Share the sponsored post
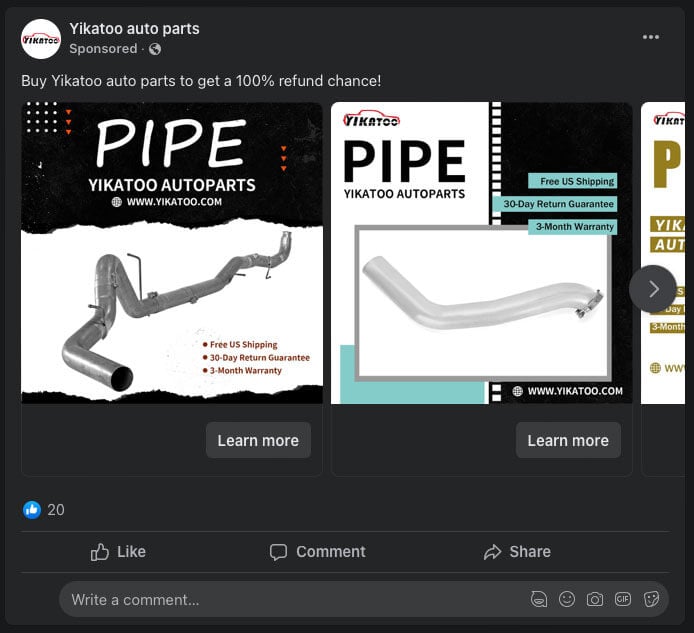The height and width of the screenshot is (633, 694). pos(516,552)
